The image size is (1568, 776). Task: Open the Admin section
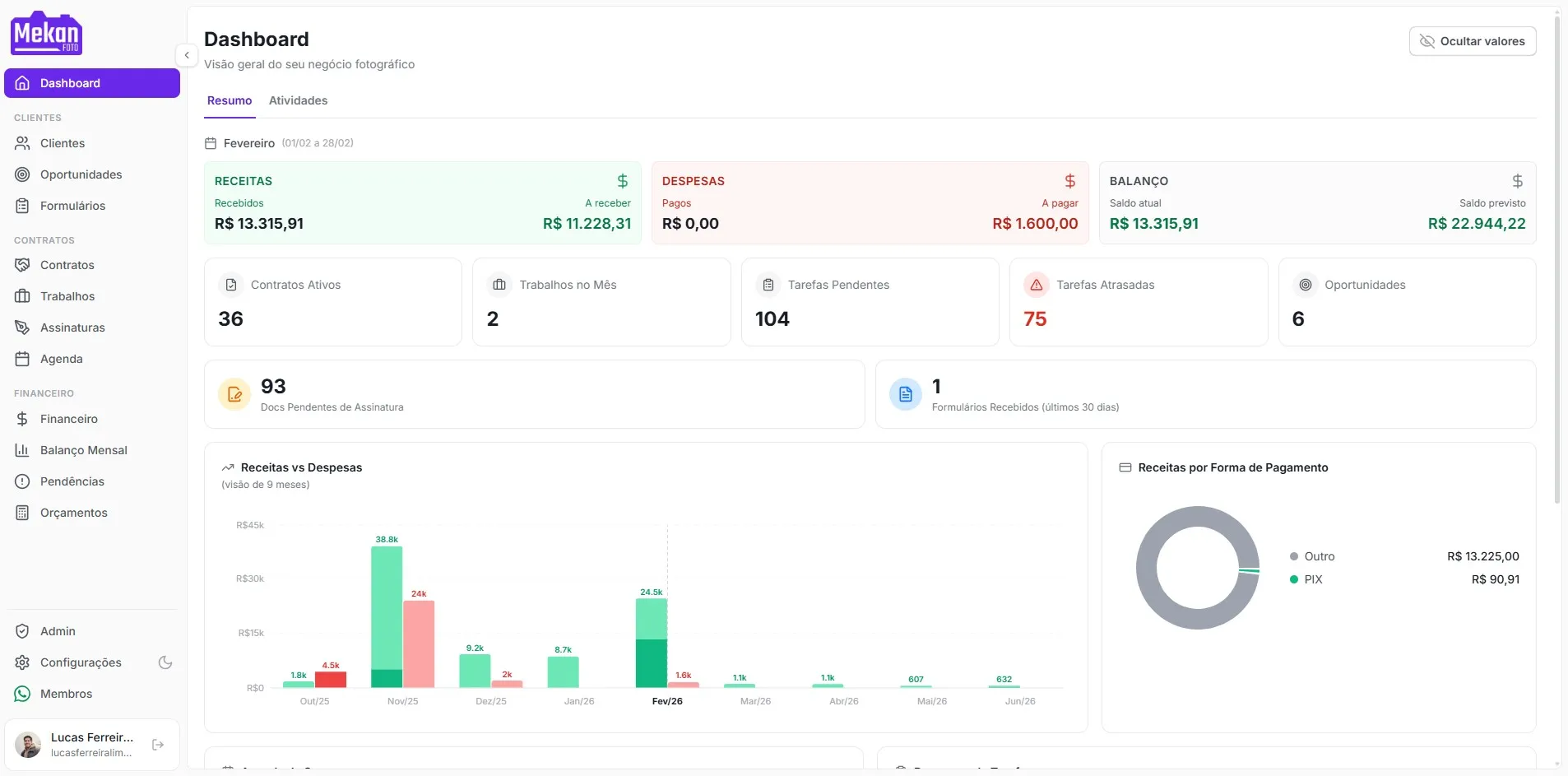[58, 630]
